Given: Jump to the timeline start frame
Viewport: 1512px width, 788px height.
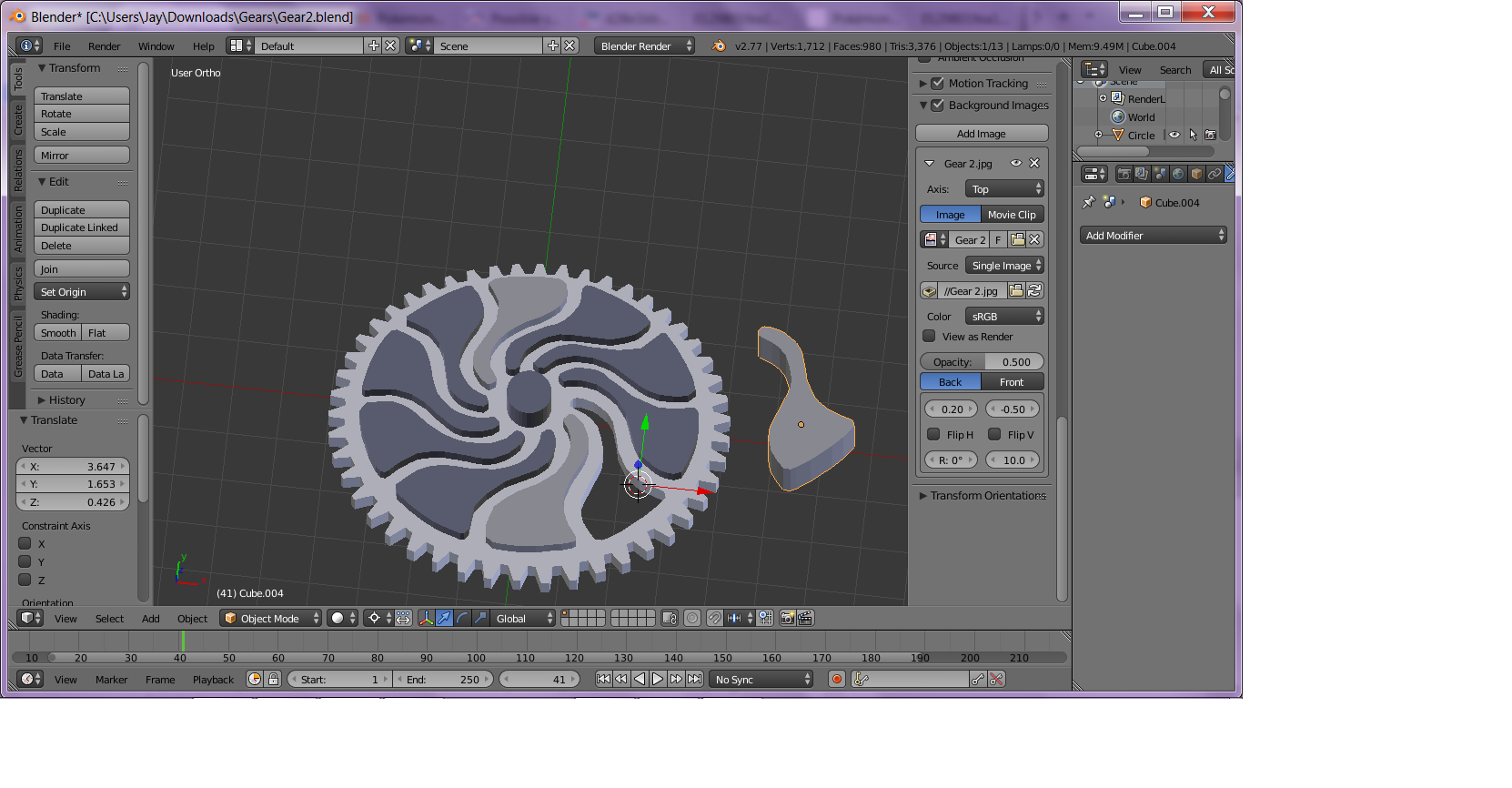Looking at the screenshot, I should coord(603,679).
